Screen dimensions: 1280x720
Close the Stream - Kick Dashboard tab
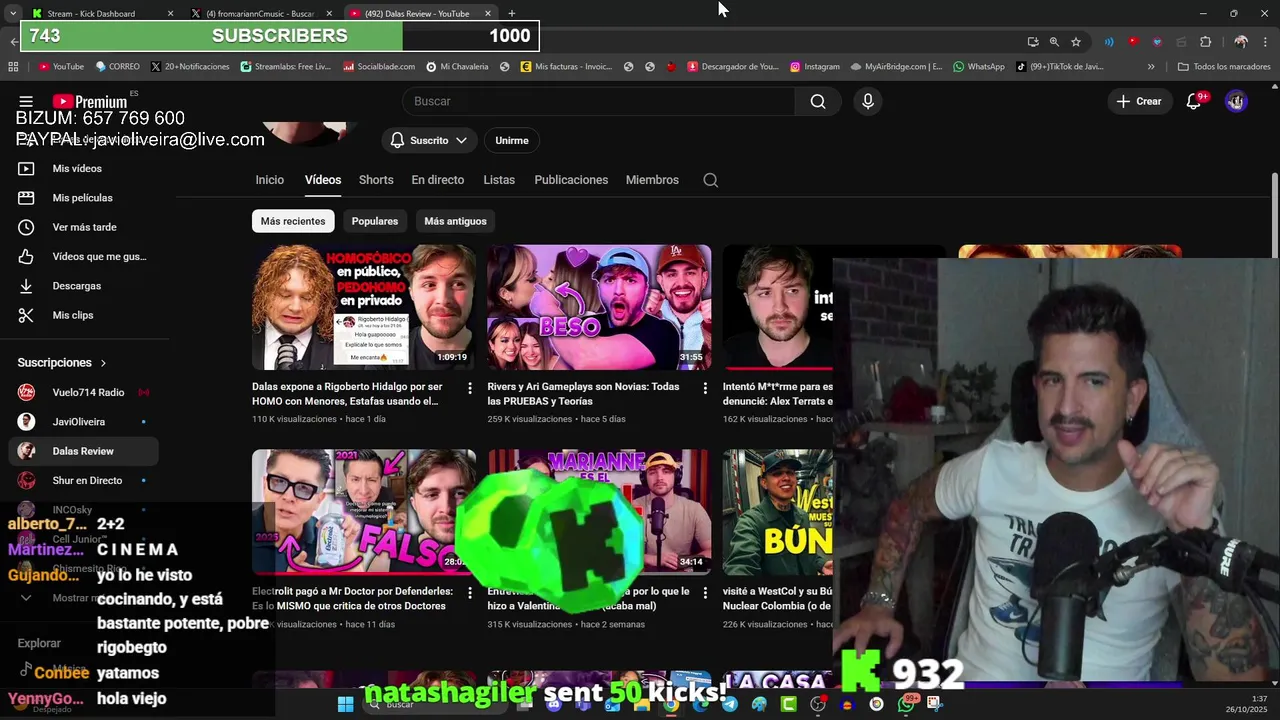(170, 13)
